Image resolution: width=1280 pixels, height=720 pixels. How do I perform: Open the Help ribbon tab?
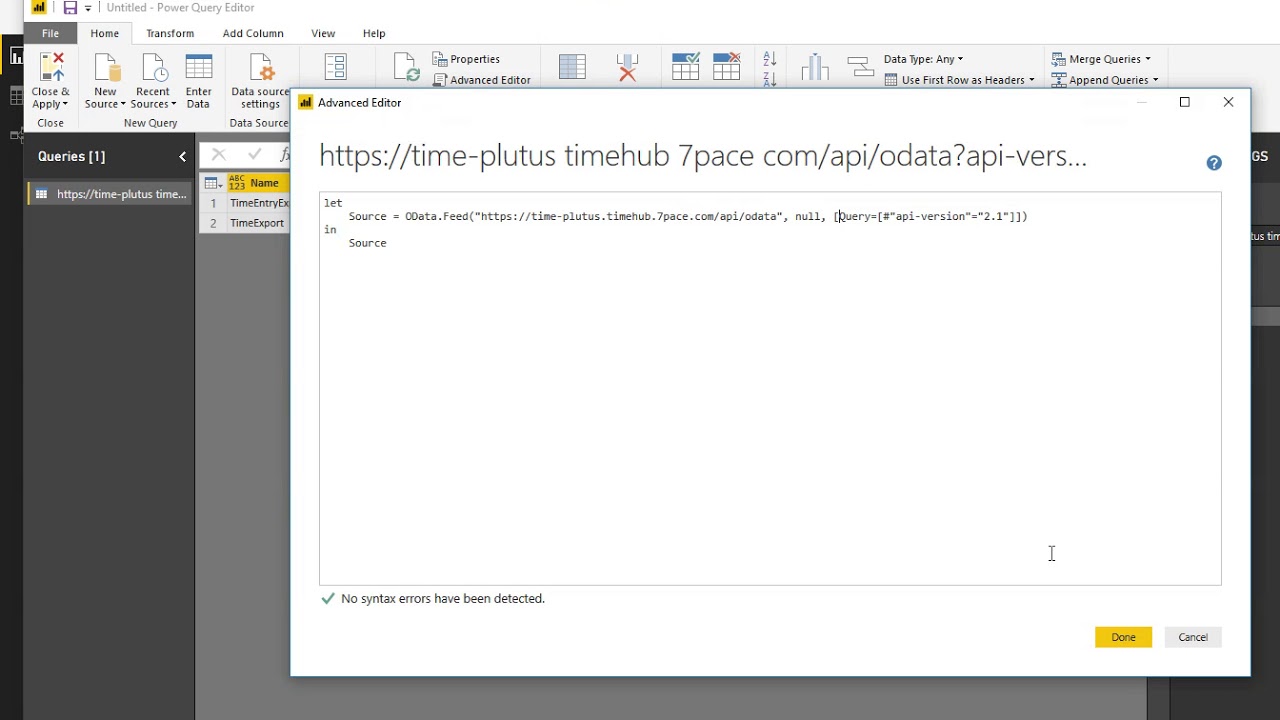[x=374, y=33]
